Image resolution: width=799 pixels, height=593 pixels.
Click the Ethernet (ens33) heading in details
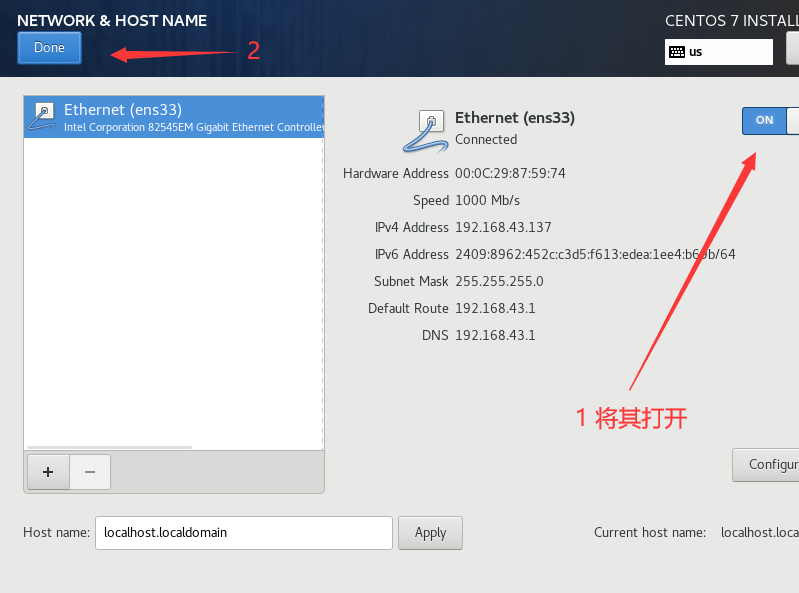(515, 118)
